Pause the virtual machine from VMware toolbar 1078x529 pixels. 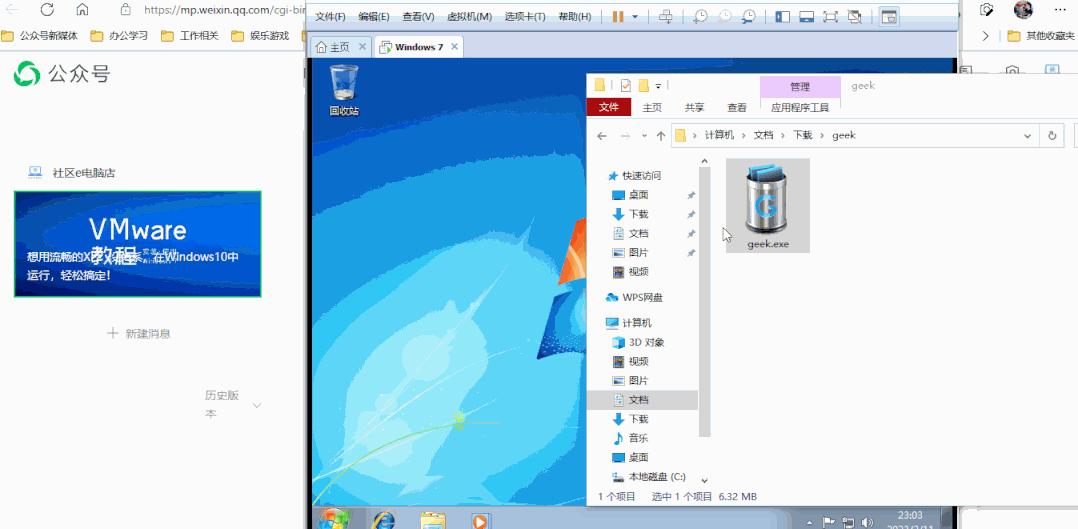click(617, 17)
